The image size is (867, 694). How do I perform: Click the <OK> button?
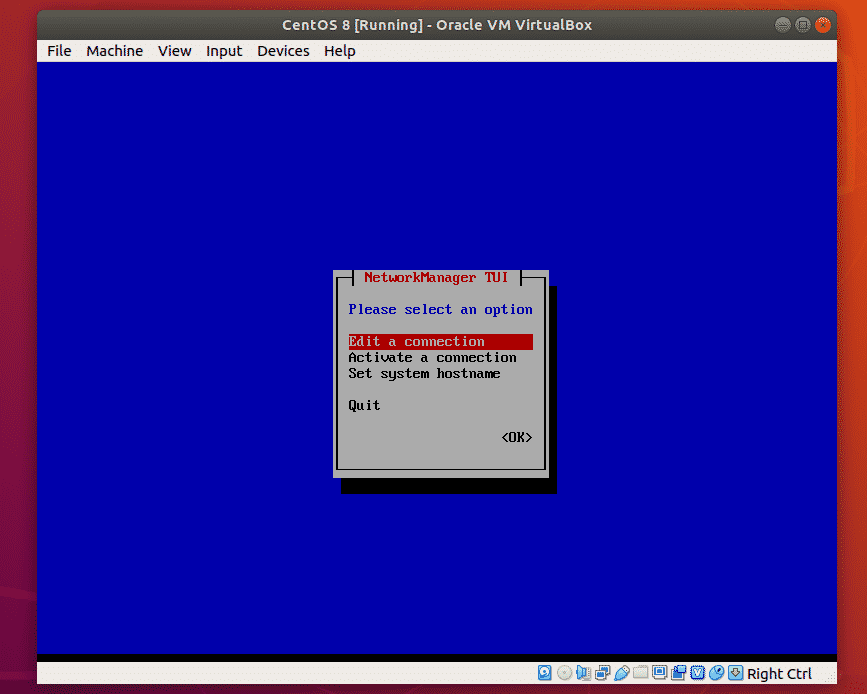coord(517,437)
